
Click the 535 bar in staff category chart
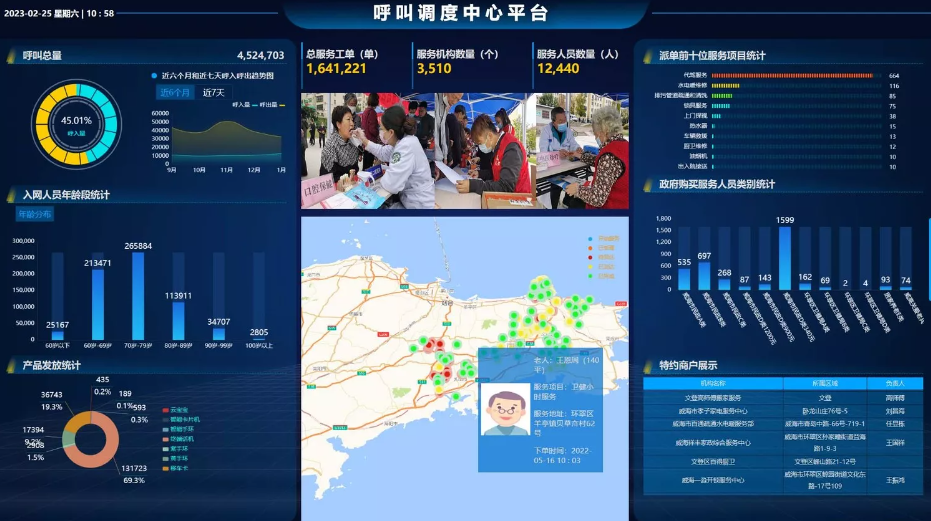[684, 279]
